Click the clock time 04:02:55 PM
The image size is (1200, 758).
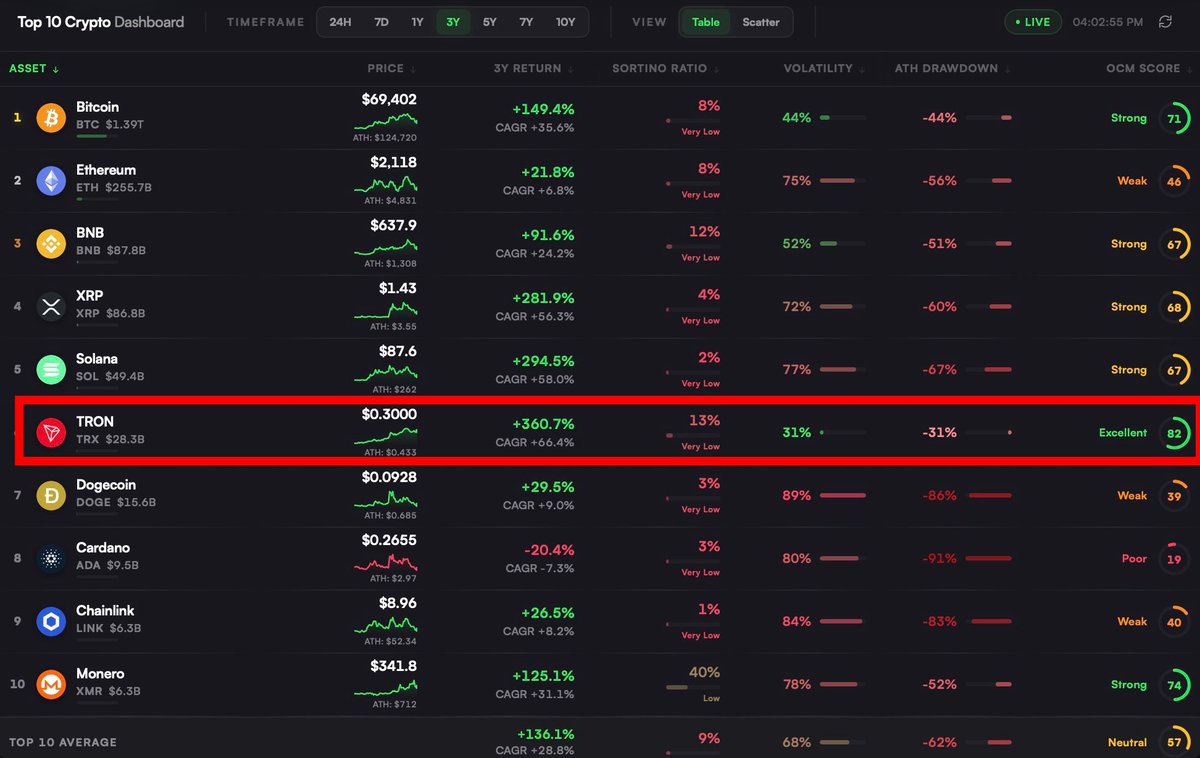tap(1109, 22)
